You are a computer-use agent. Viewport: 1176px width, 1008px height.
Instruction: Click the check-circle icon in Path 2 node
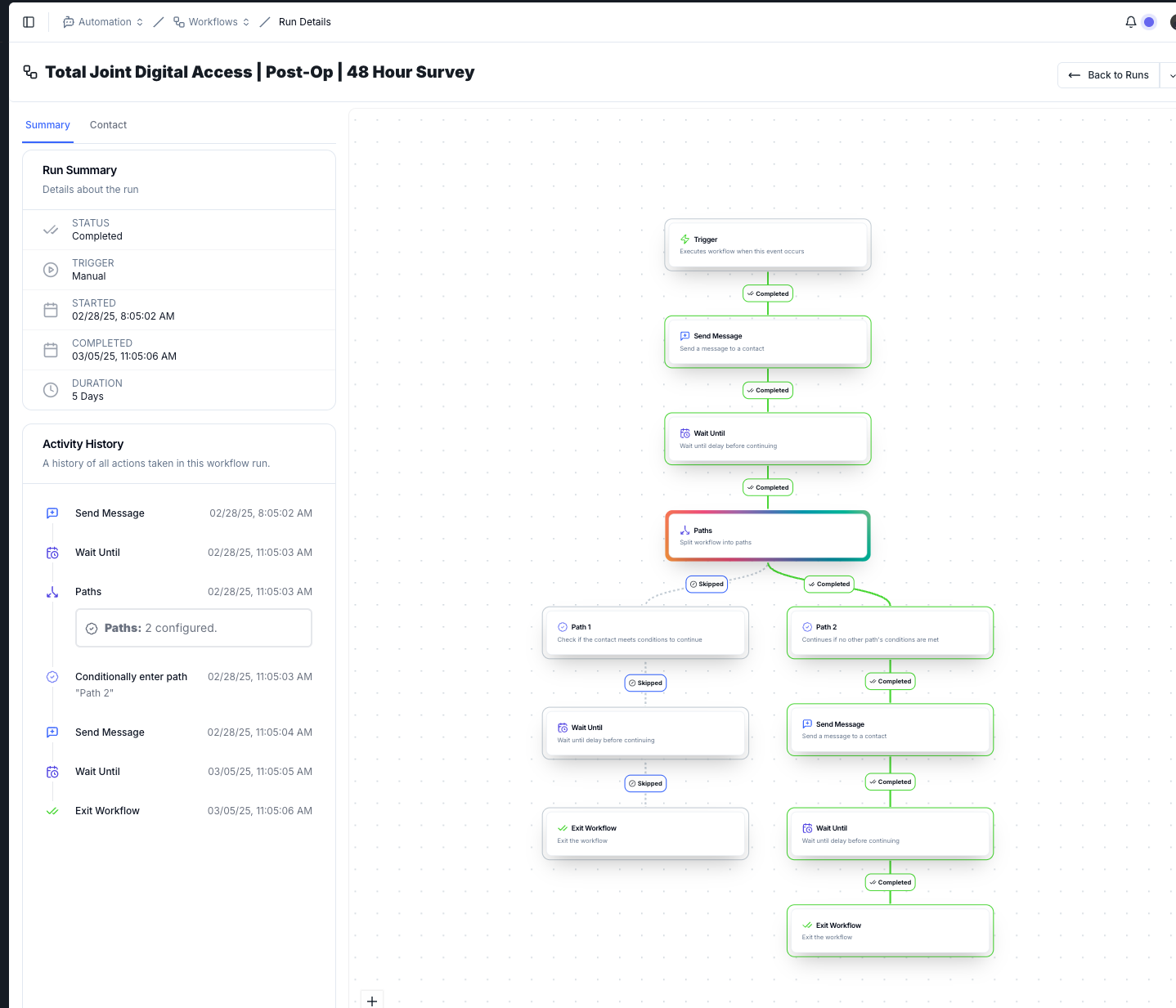coord(807,627)
